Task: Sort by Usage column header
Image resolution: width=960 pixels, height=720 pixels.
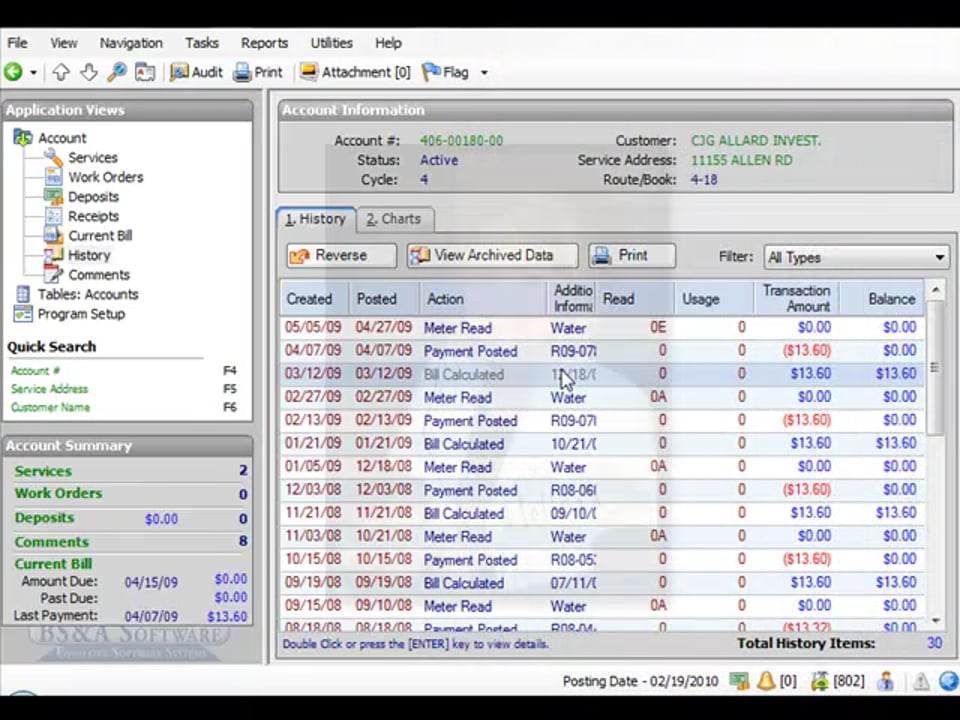Action: pos(714,299)
